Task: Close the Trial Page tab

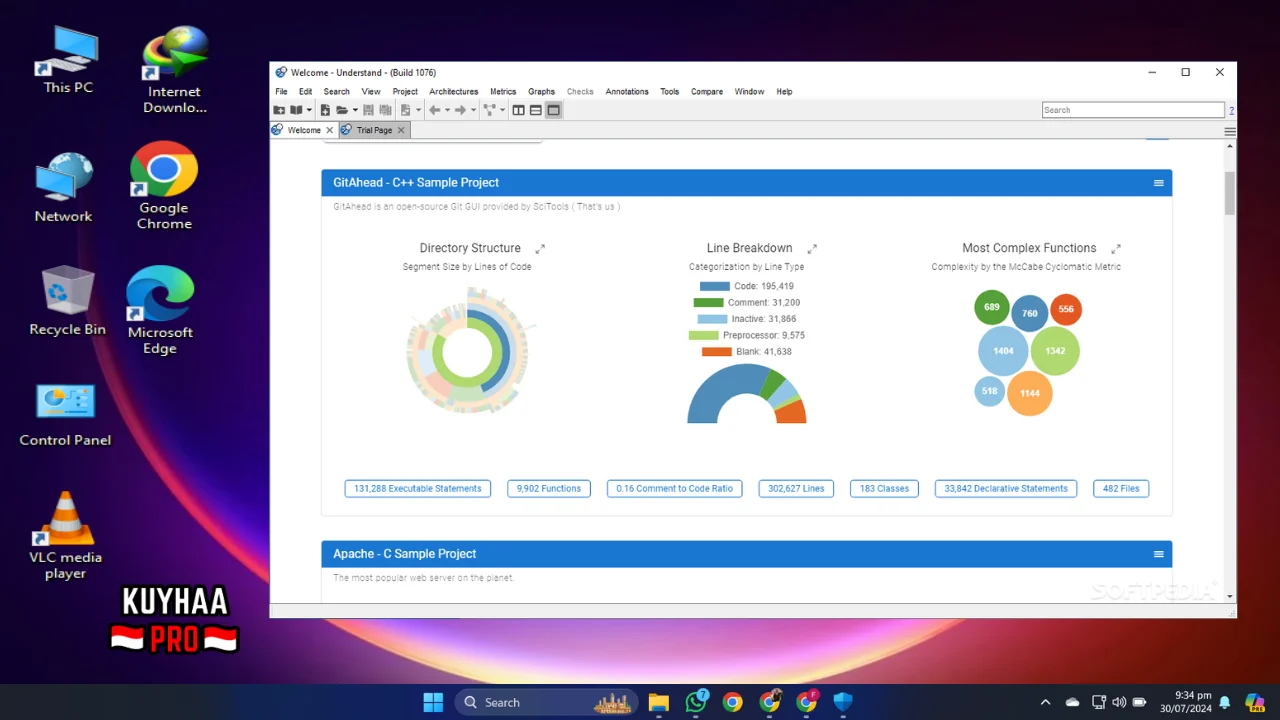Action: 401,130
